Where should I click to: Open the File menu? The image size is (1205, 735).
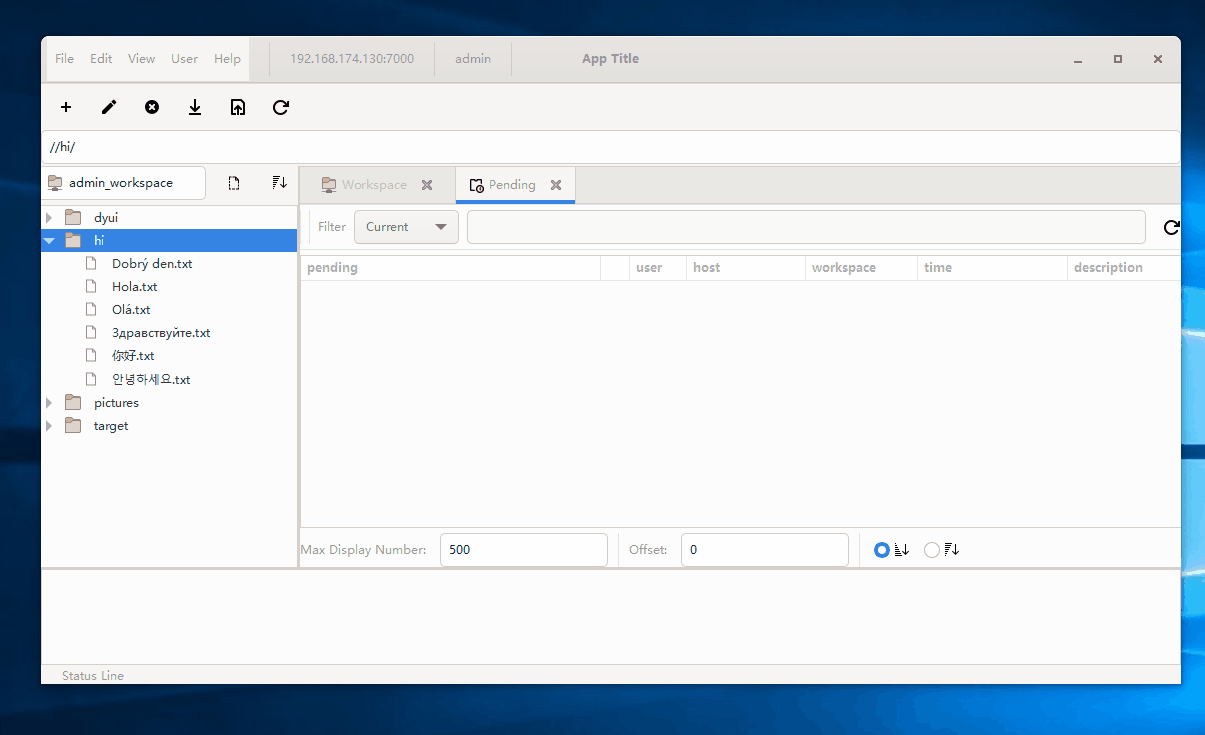coord(63,58)
